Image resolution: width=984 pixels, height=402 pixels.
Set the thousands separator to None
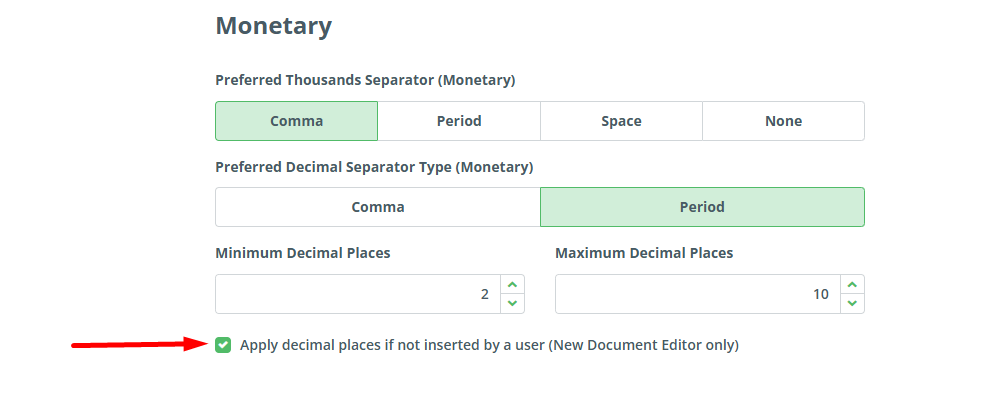coord(783,121)
